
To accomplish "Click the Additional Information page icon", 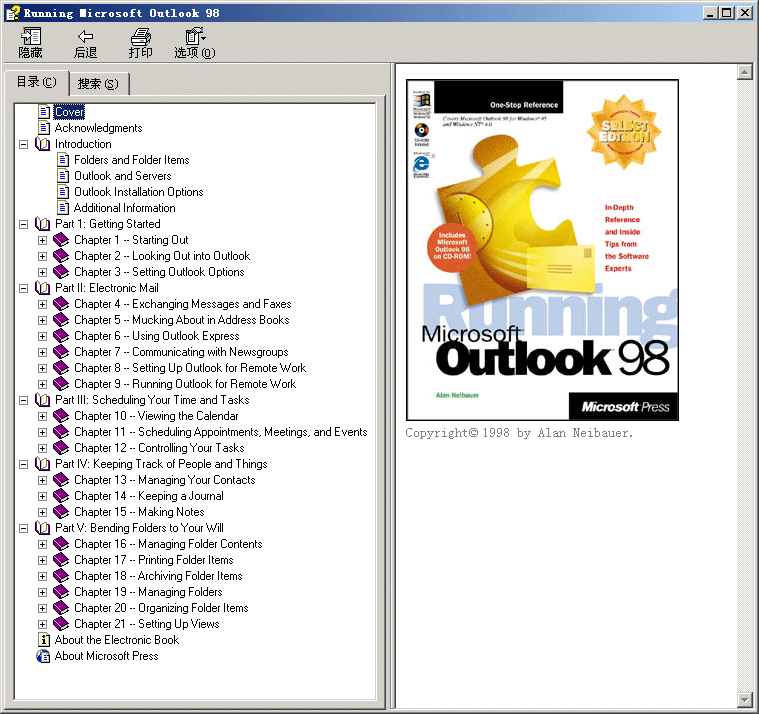I will [x=63, y=208].
